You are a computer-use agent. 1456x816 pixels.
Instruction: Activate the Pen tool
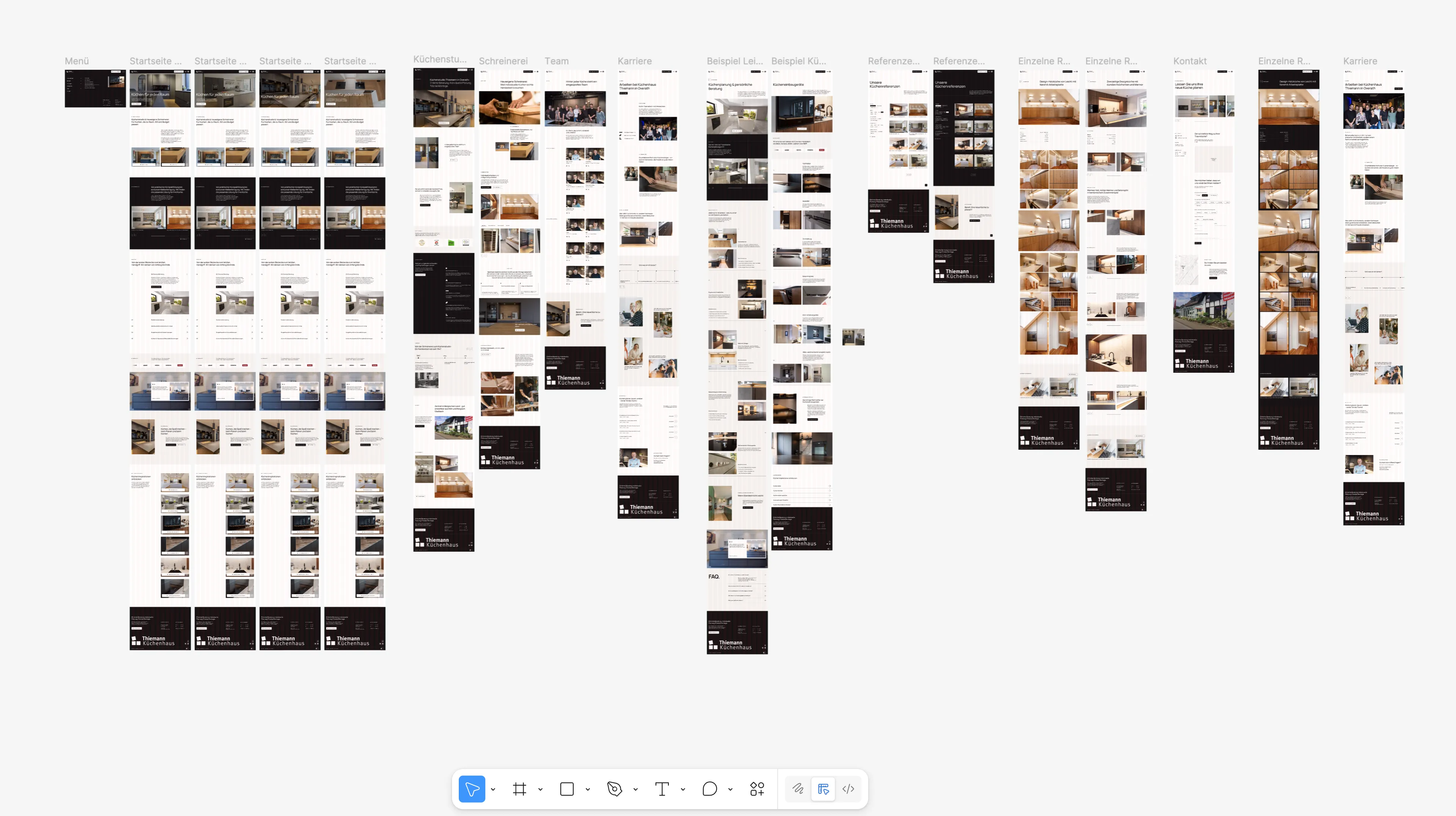point(614,789)
